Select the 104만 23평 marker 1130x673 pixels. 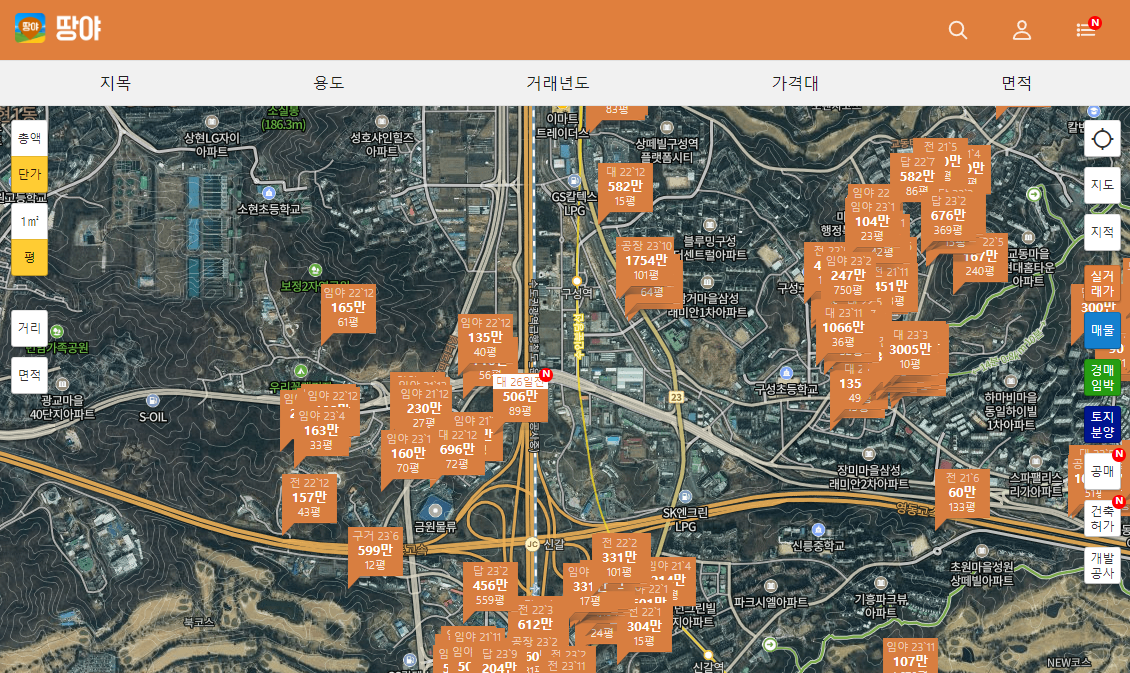point(872,223)
